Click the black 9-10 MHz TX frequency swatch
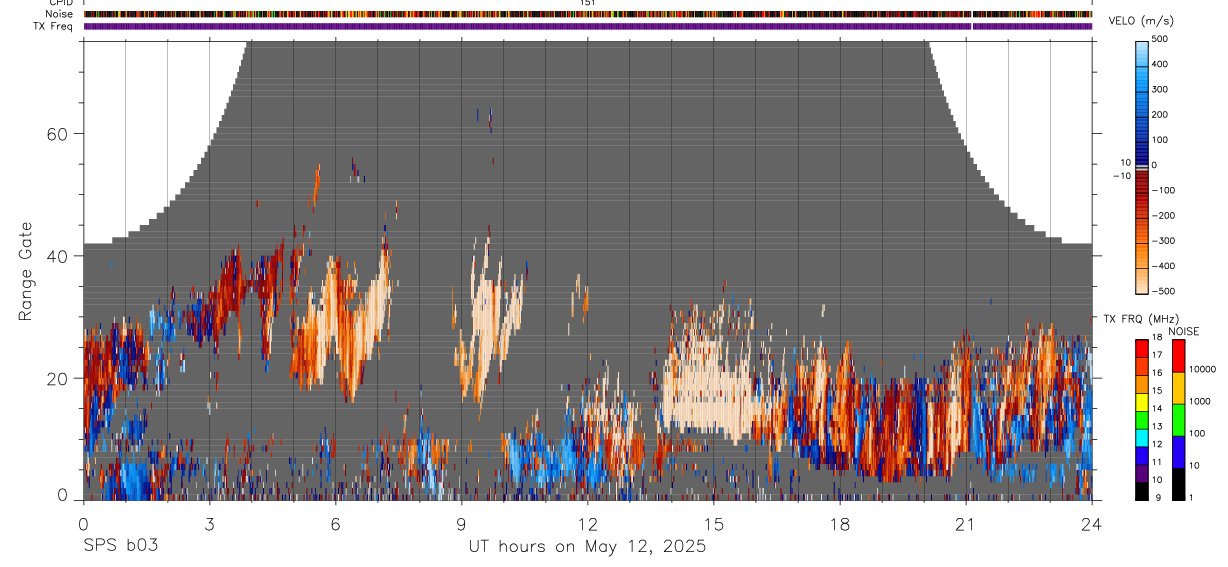Image resolution: width=1228 pixels, height=567 pixels. click(x=1142, y=491)
